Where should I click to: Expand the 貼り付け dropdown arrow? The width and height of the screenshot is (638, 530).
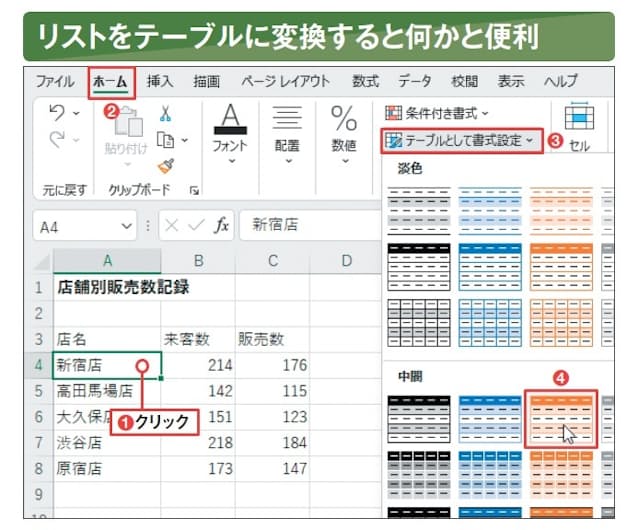(127, 164)
